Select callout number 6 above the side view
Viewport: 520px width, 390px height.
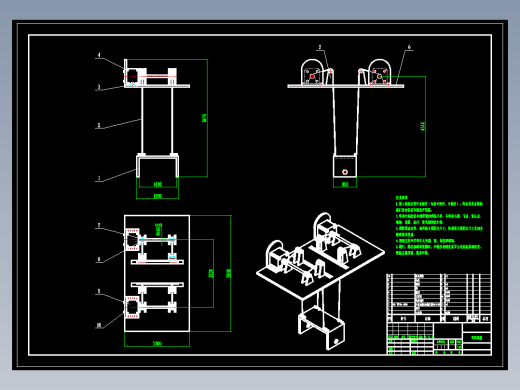point(409,47)
